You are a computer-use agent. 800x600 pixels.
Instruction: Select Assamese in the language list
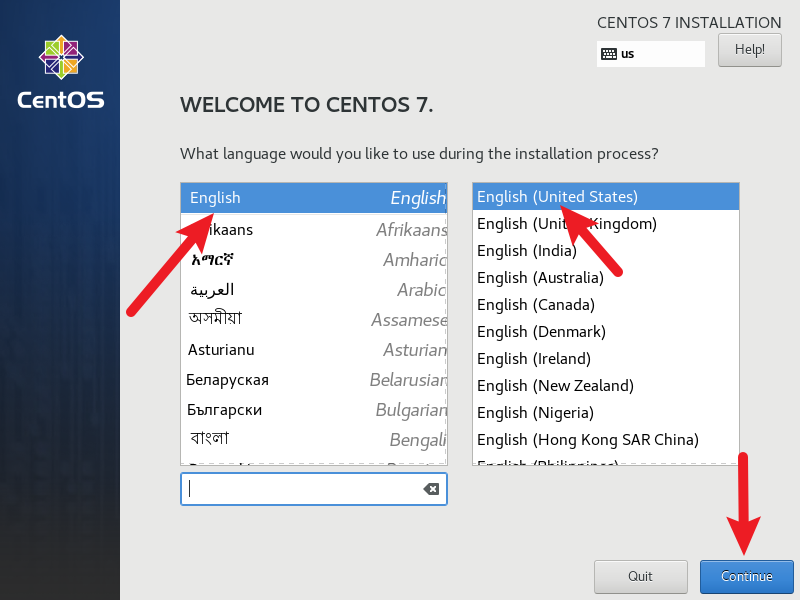coord(314,320)
